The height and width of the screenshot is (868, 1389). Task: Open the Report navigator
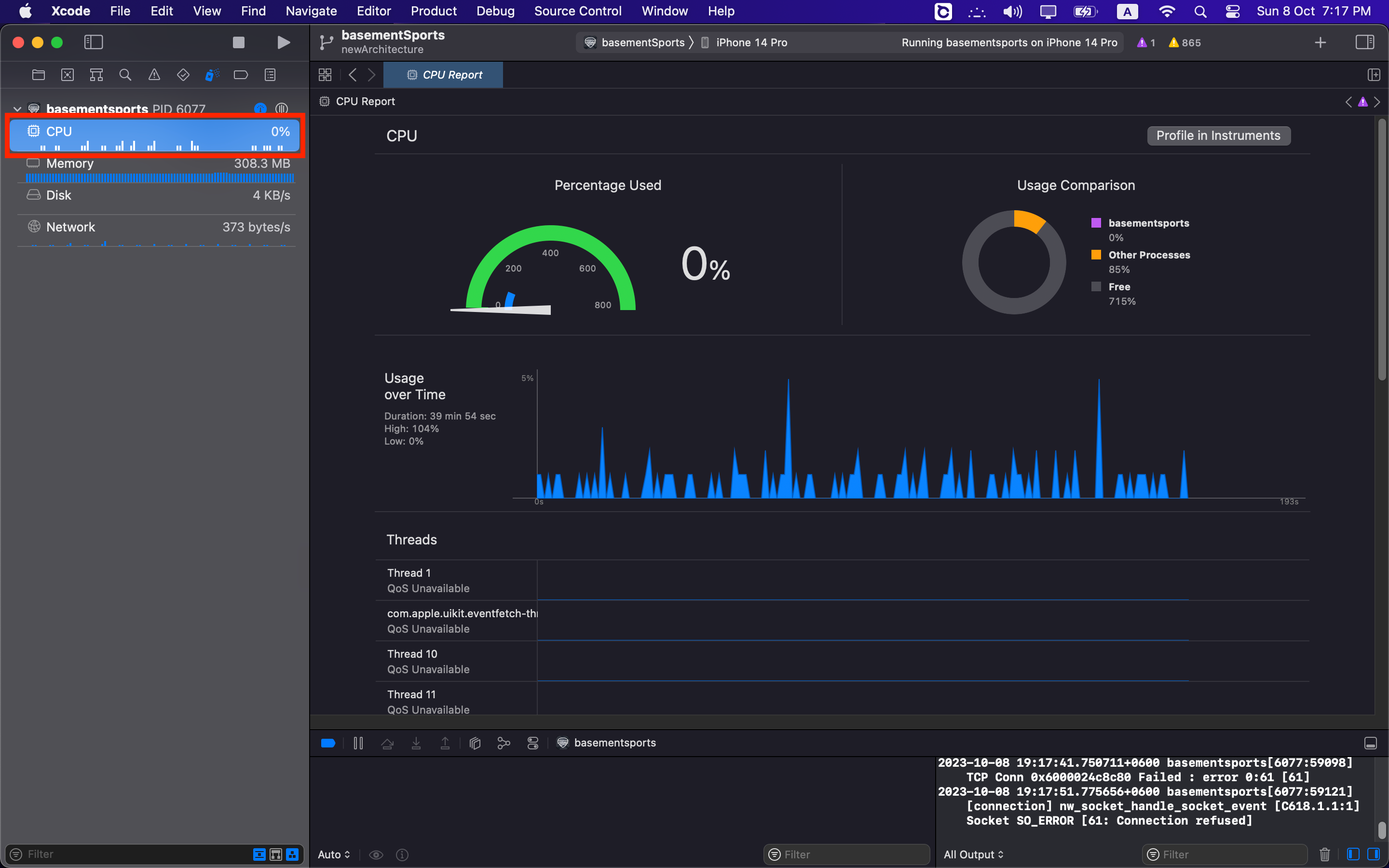coord(270,75)
